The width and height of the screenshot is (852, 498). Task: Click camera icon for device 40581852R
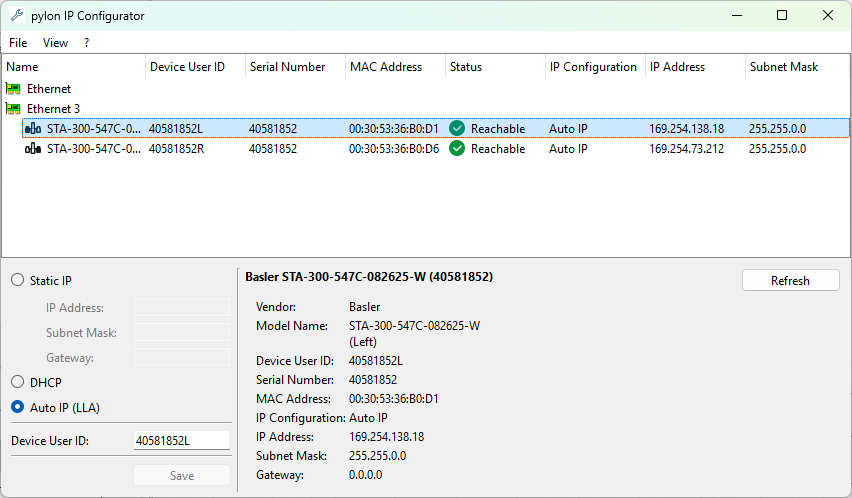point(33,148)
